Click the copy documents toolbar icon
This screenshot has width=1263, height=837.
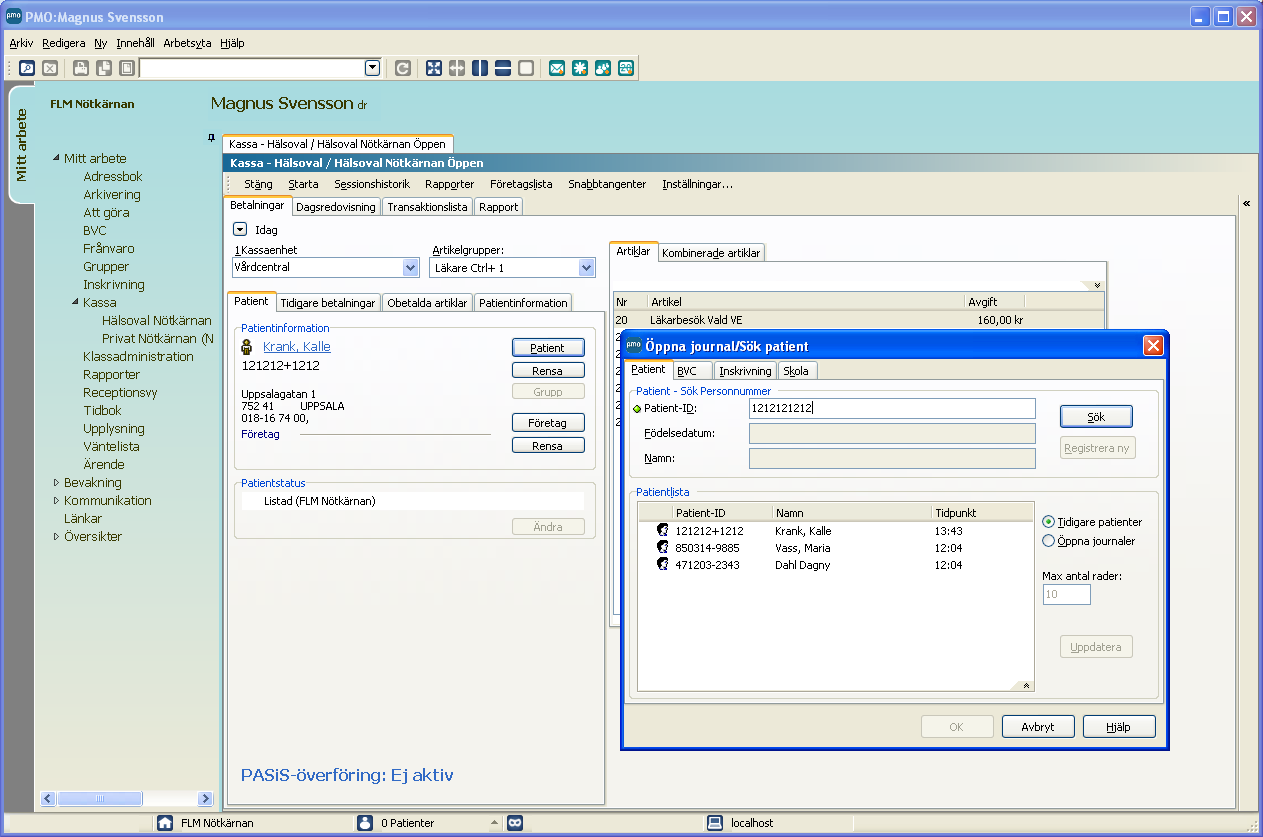(104, 68)
